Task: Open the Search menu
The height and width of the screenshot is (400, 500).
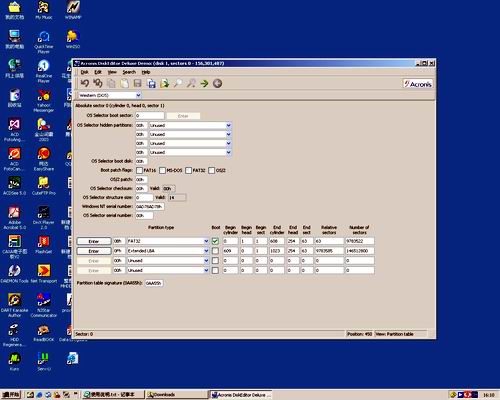Action: click(129, 72)
